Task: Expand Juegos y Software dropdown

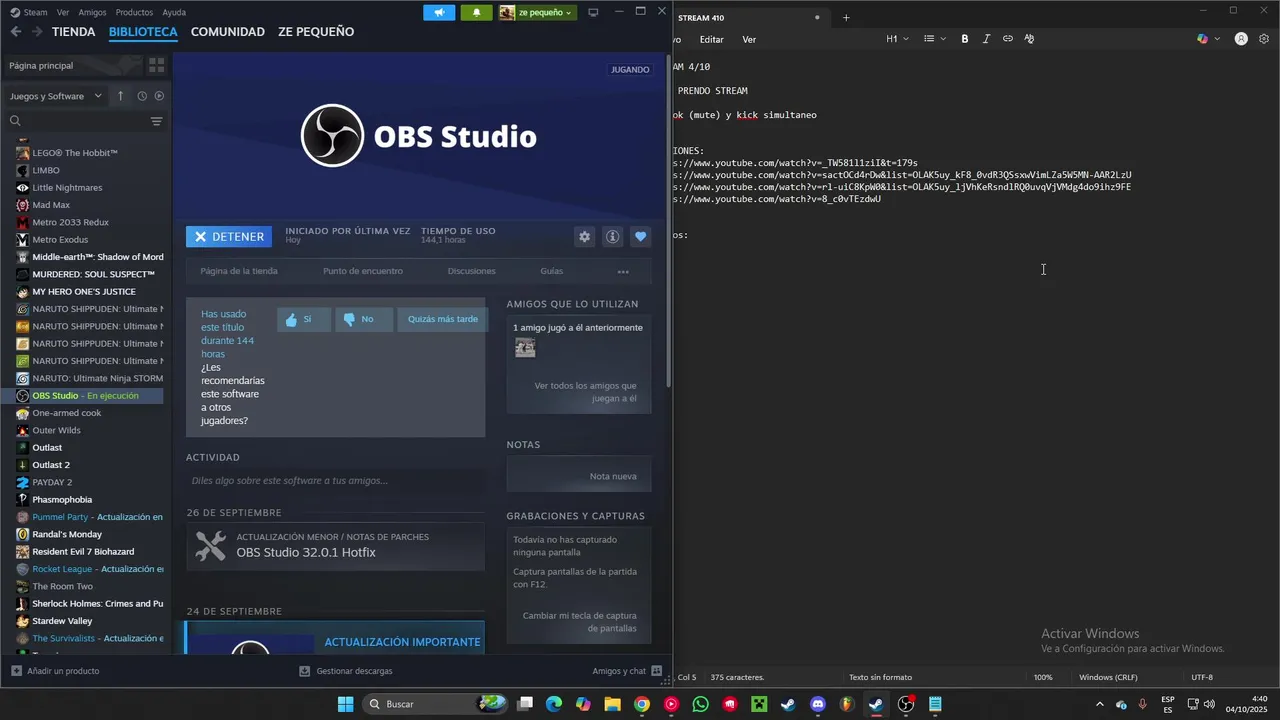Action: 56,96
